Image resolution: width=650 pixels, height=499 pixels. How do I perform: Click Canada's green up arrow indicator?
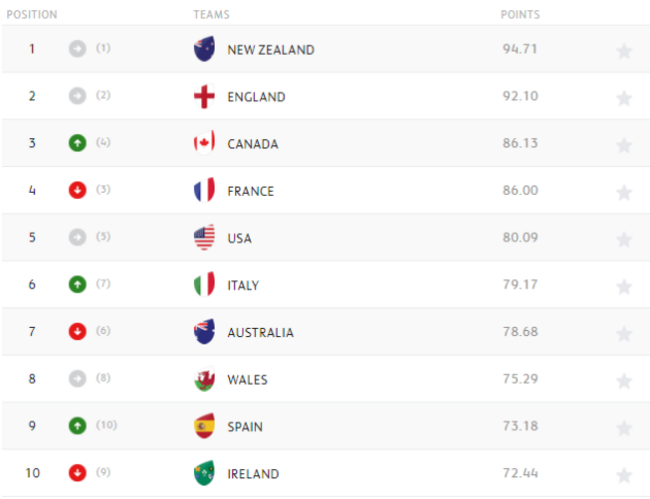click(78, 143)
